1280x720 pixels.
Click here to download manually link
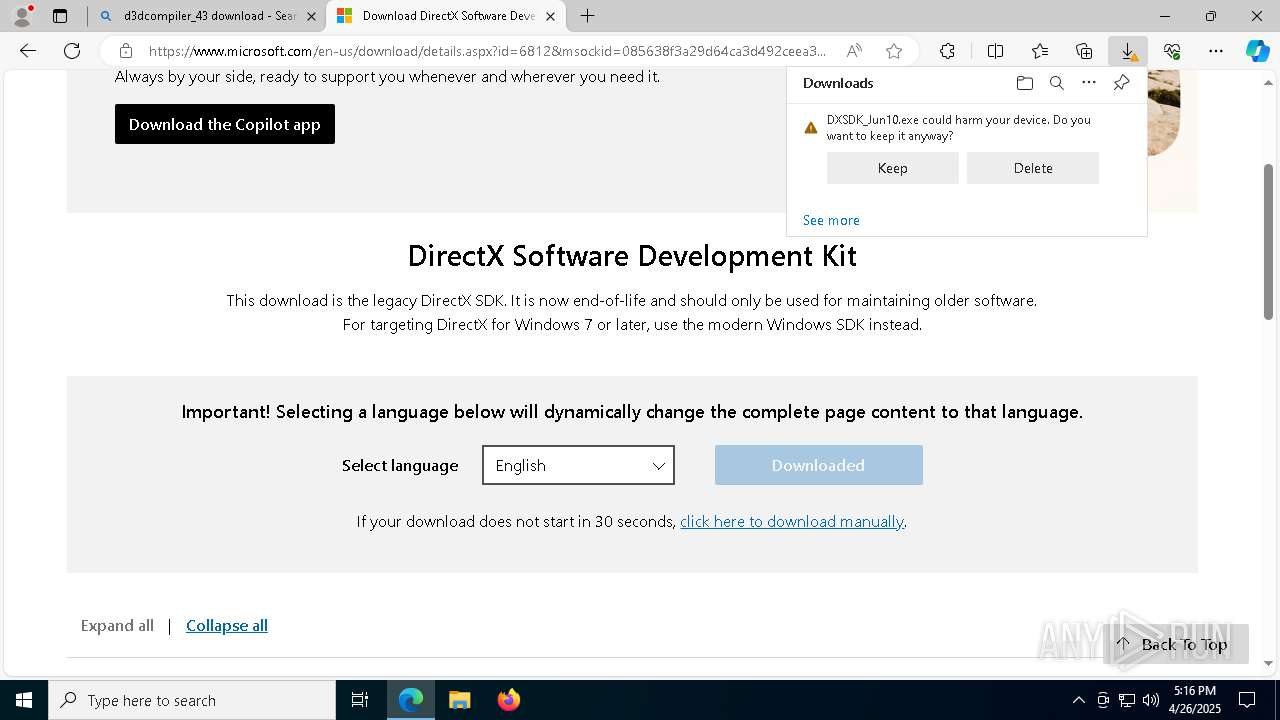point(792,521)
